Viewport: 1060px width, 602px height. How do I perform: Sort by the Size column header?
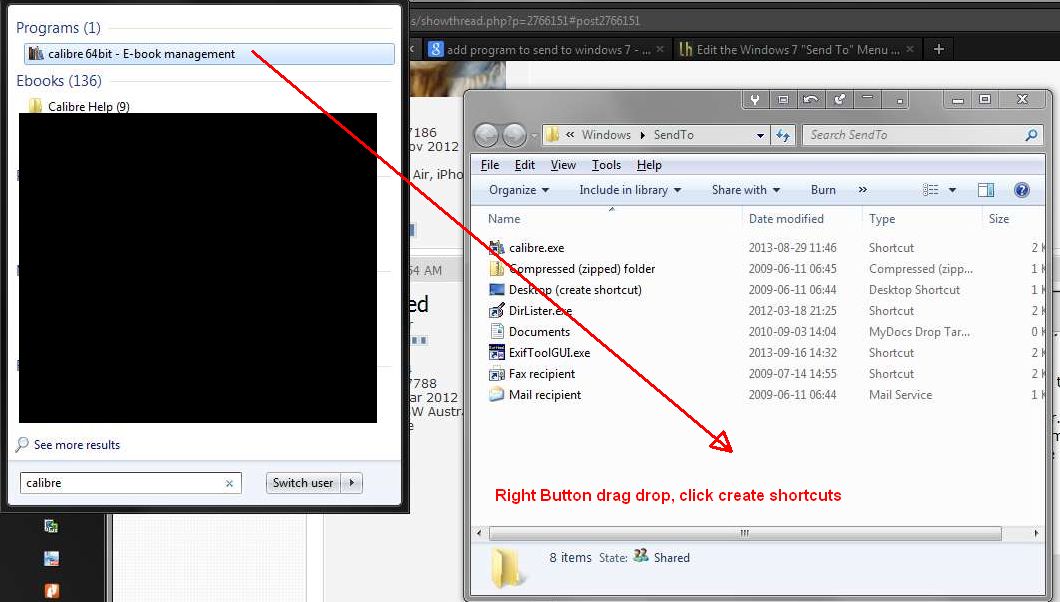click(998, 219)
